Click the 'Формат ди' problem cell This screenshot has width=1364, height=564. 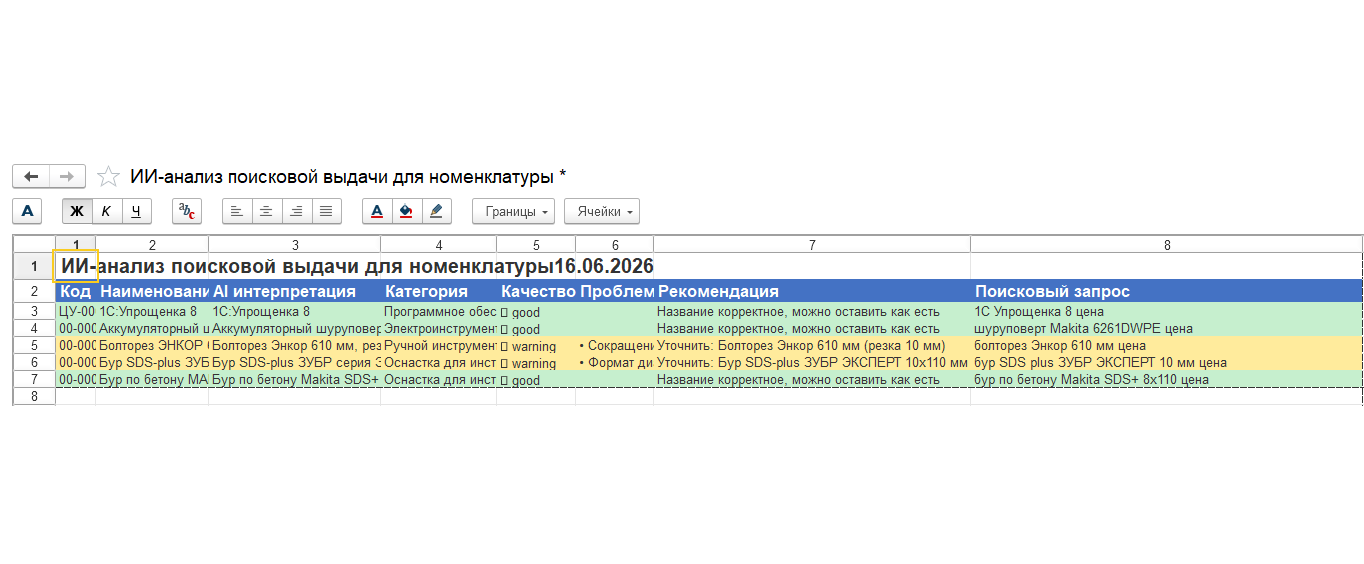(x=615, y=362)
